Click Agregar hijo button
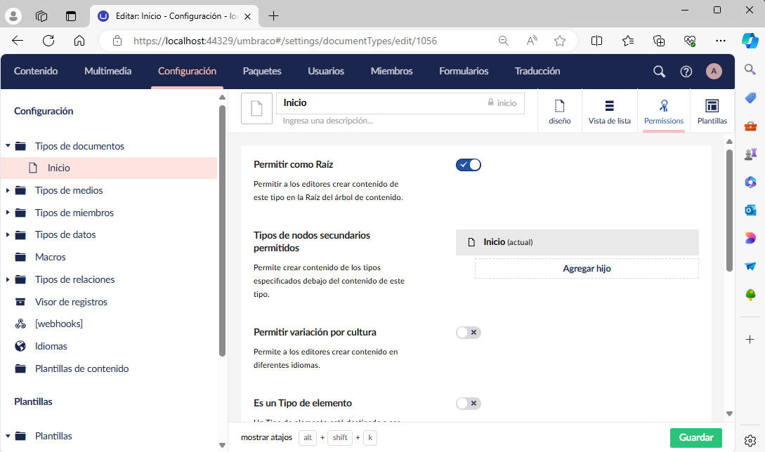The height and width of the screenshot is (452, 765). [x=586, y=268]
